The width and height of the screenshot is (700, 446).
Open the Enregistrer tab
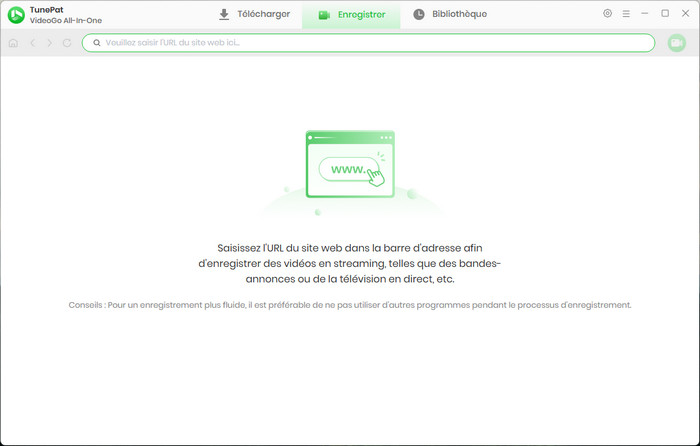coord(351,15)
